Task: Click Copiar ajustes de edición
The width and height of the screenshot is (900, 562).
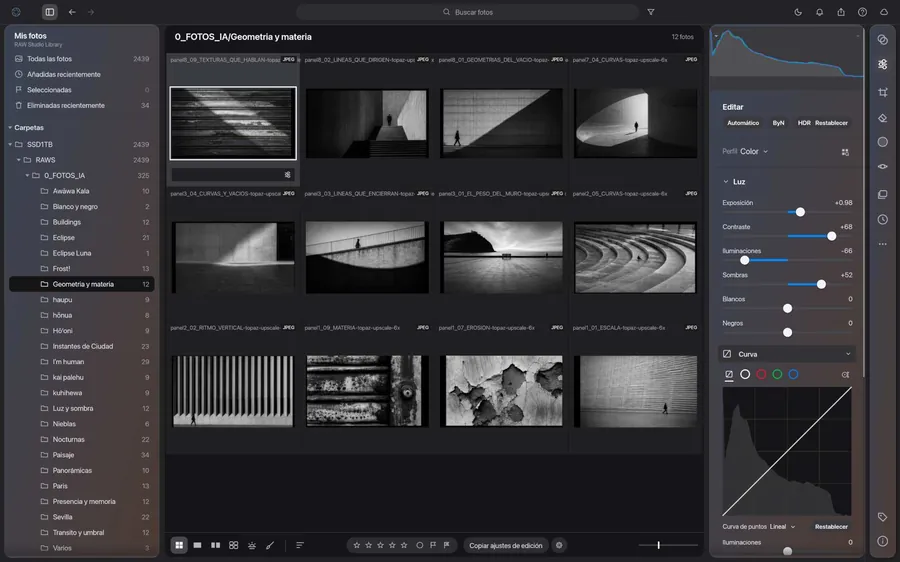Action: click(506, 545)
